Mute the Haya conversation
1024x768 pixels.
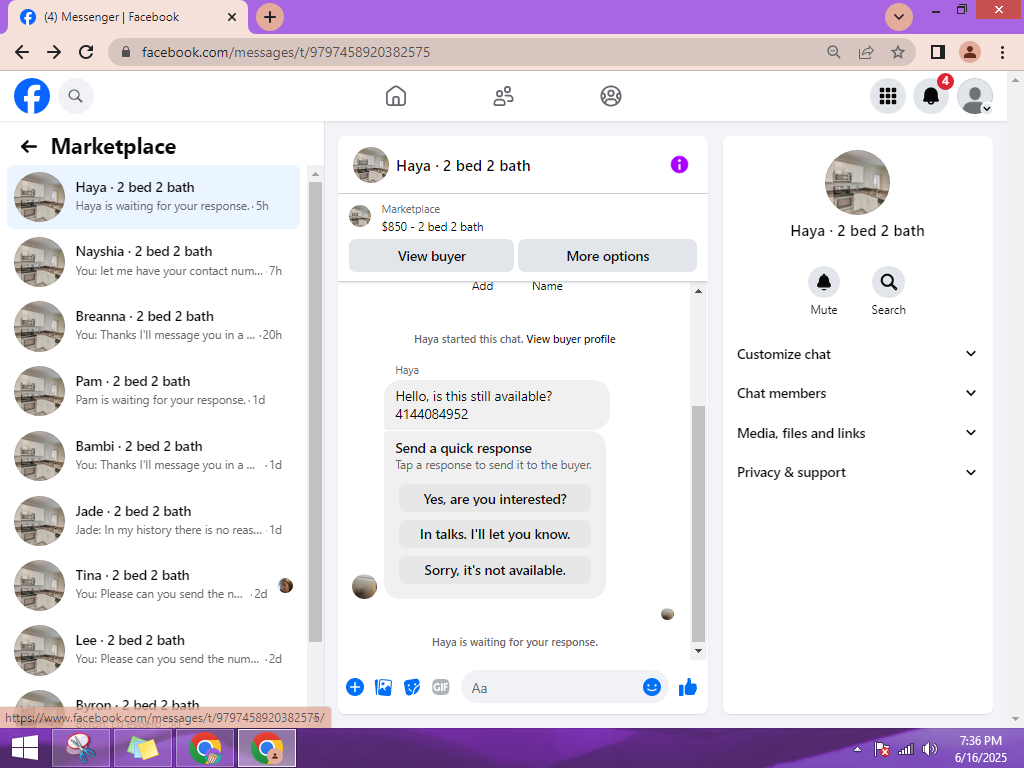tap(824, 282)
